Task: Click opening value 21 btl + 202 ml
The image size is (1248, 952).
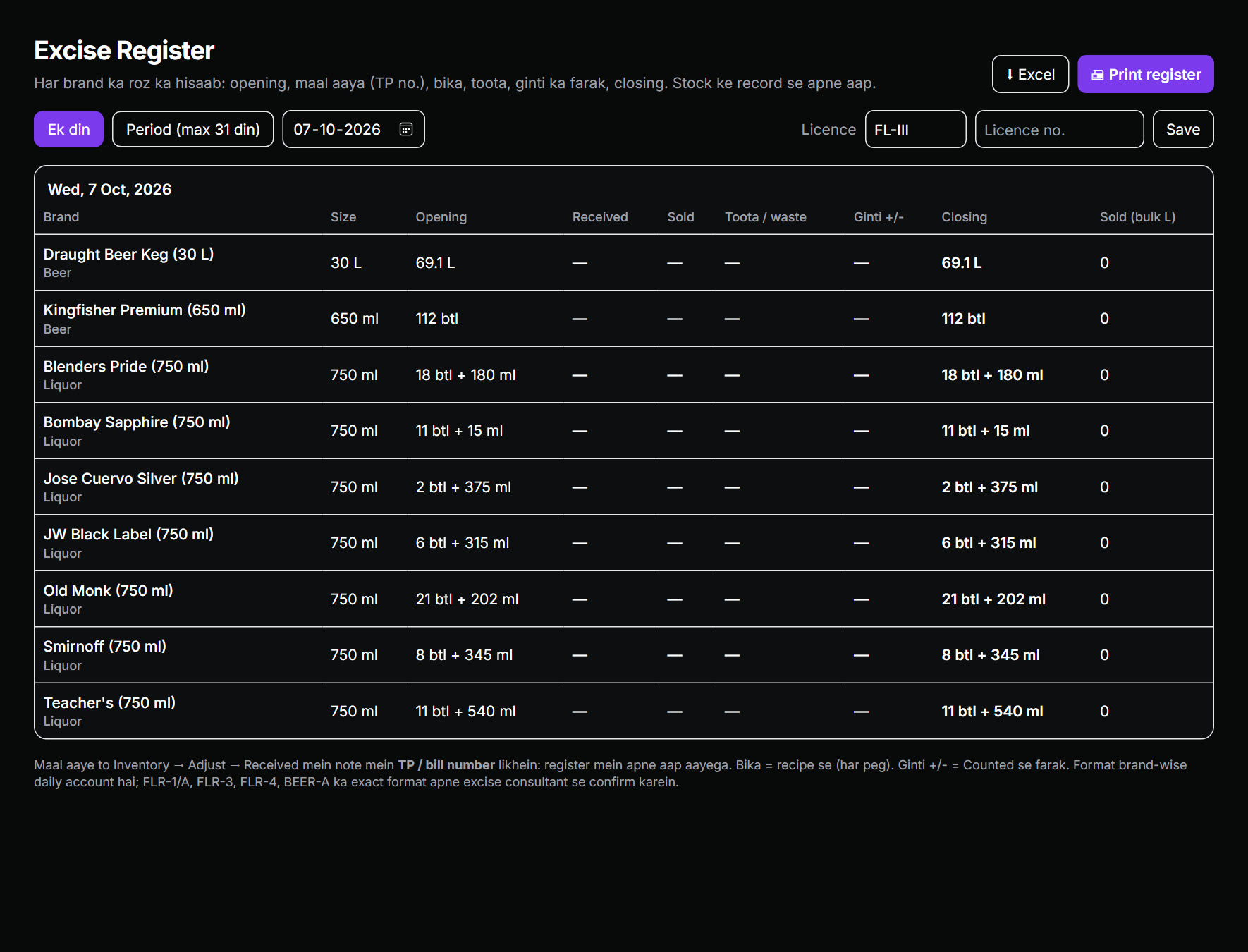Action: 467,599
